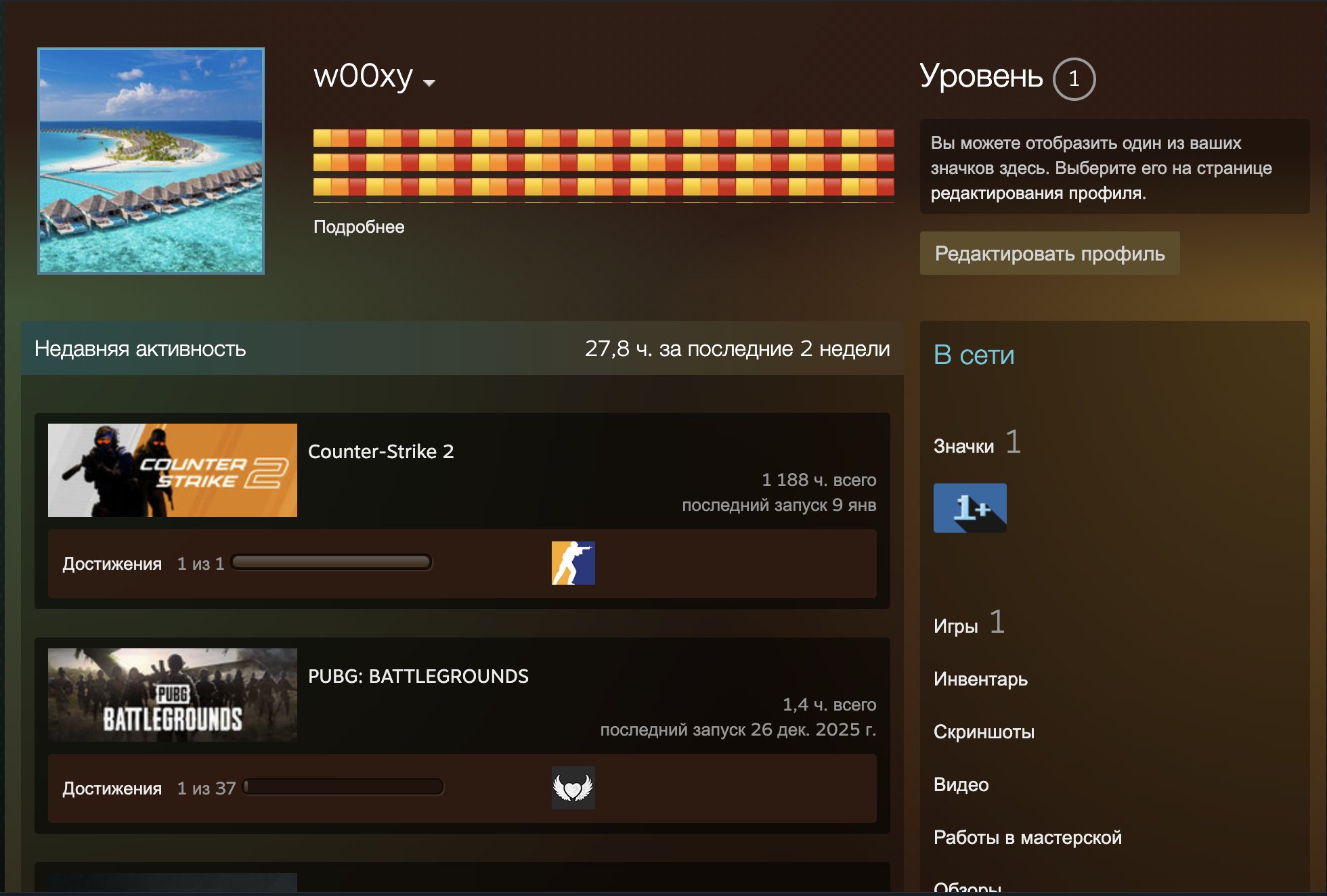Open the Counter-Strike 2 game banner
The image size is (1327, 896).
tap(172, 470)
